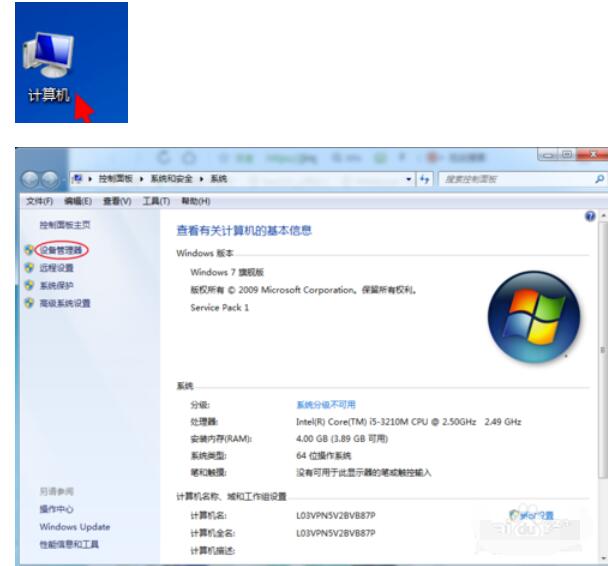Image resolution: width=608 pixels, height=566 pixels.
Task: Open the 编辑(E) menu
Action: click(78, 201)
